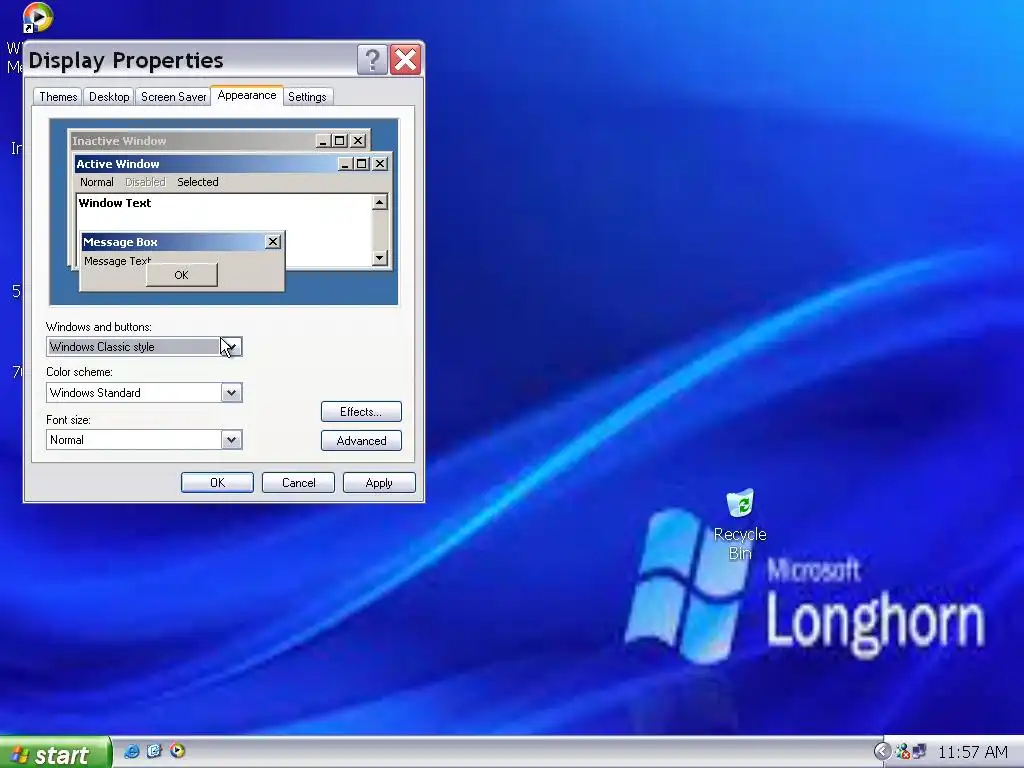Viewport: 1024px width, 768px height.
Task: Click the preview Message Box close icon
Action: coord(273,242)
